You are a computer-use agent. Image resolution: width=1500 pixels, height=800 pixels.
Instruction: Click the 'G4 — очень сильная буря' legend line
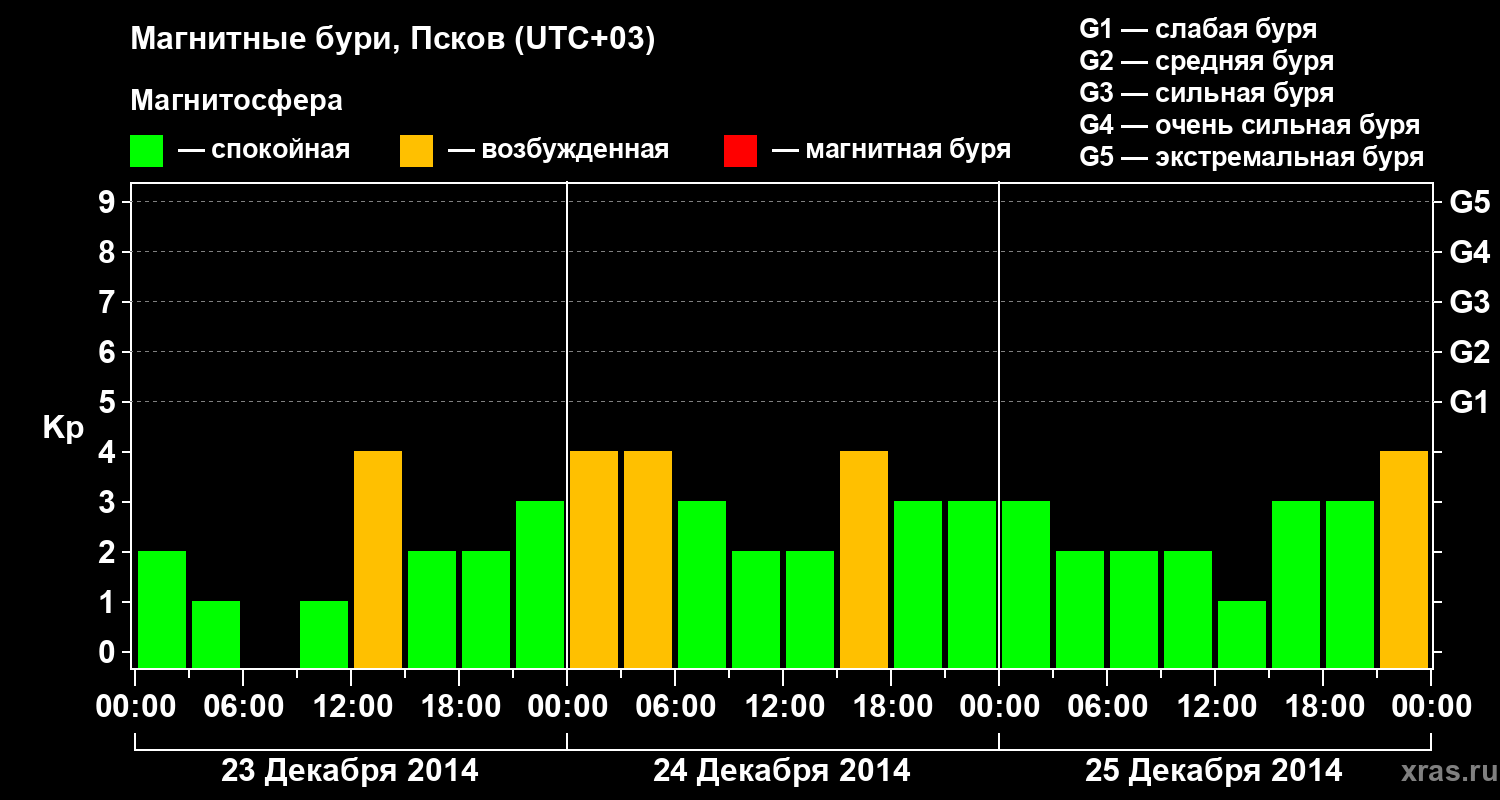point(1250,125)
